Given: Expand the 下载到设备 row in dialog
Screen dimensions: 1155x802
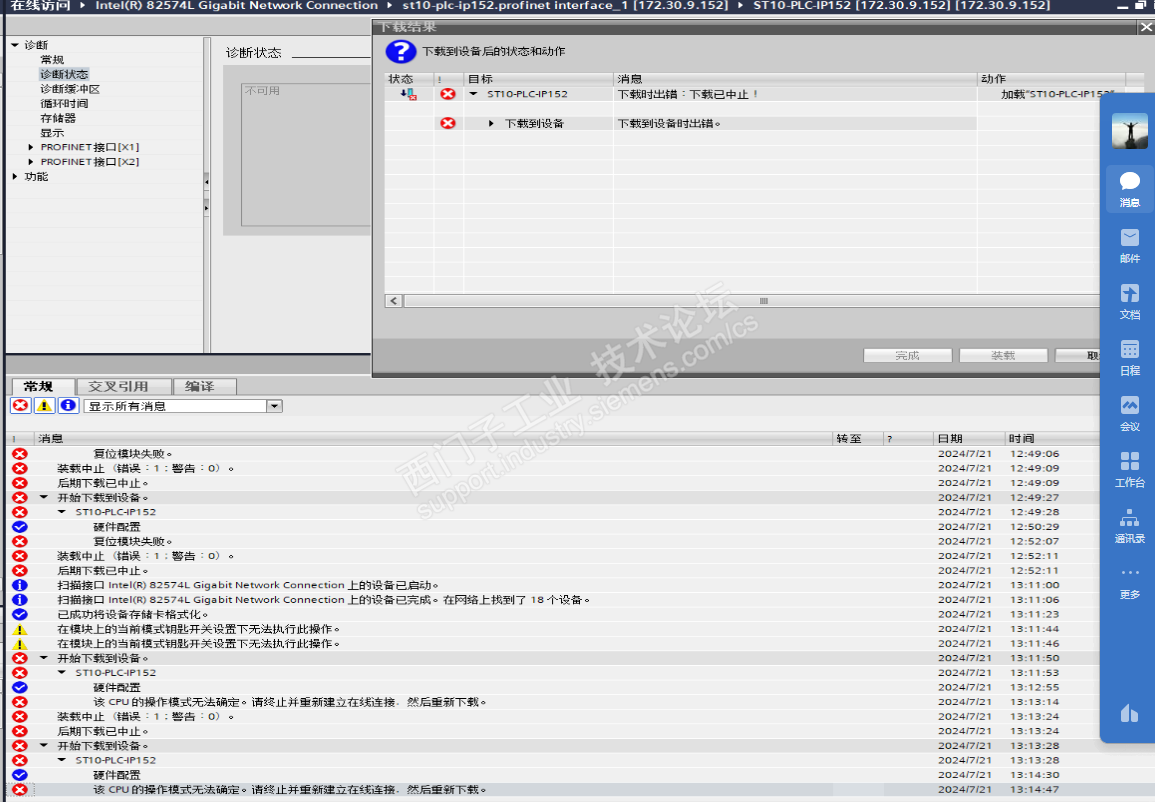Looking at the screenshot, I should click(491, 124).
